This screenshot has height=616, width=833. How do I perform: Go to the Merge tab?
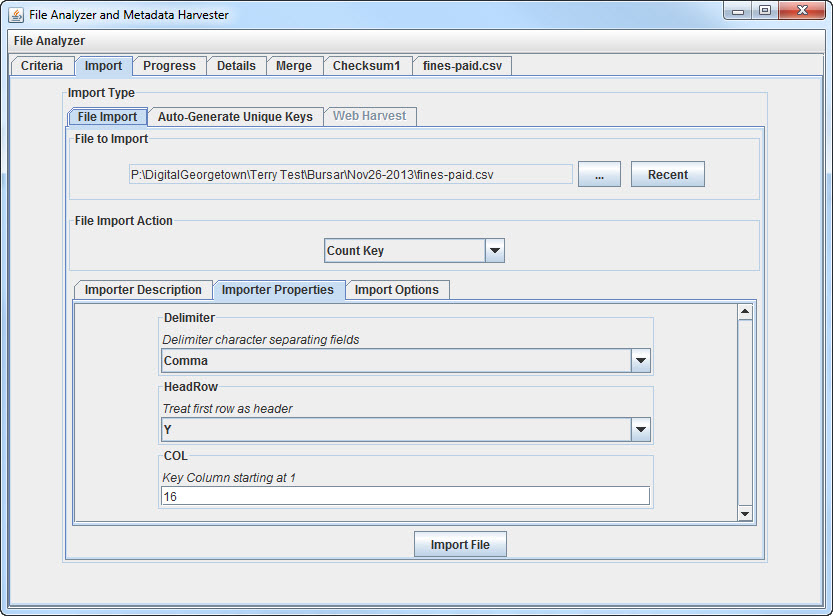coord(294,66)
